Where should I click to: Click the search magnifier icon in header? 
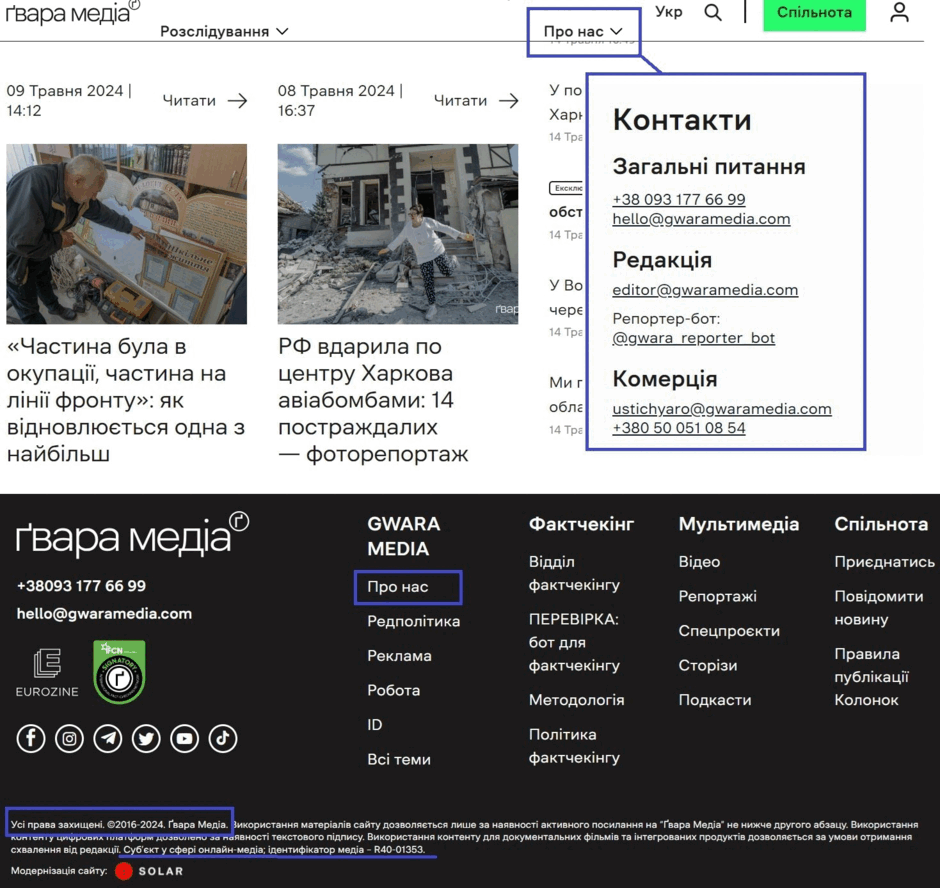click(713, 12)
